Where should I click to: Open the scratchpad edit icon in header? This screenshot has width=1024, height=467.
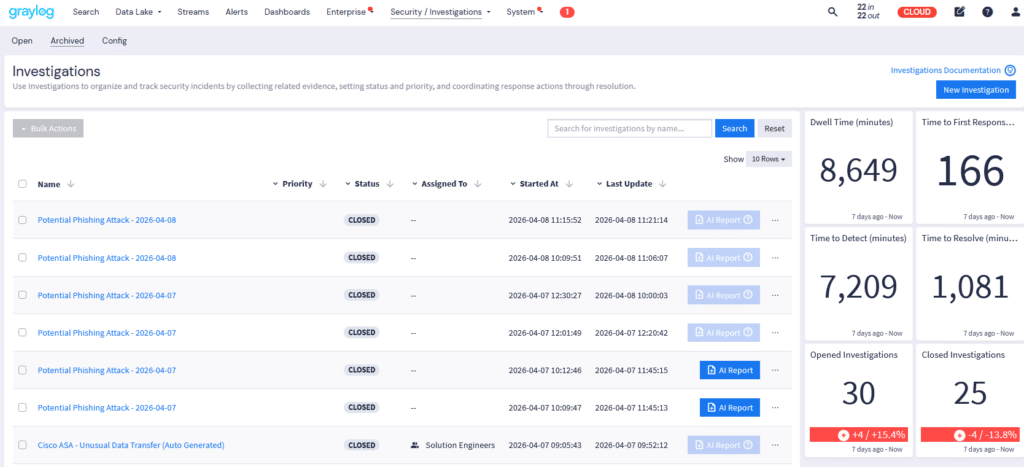[x=960, y=12]
